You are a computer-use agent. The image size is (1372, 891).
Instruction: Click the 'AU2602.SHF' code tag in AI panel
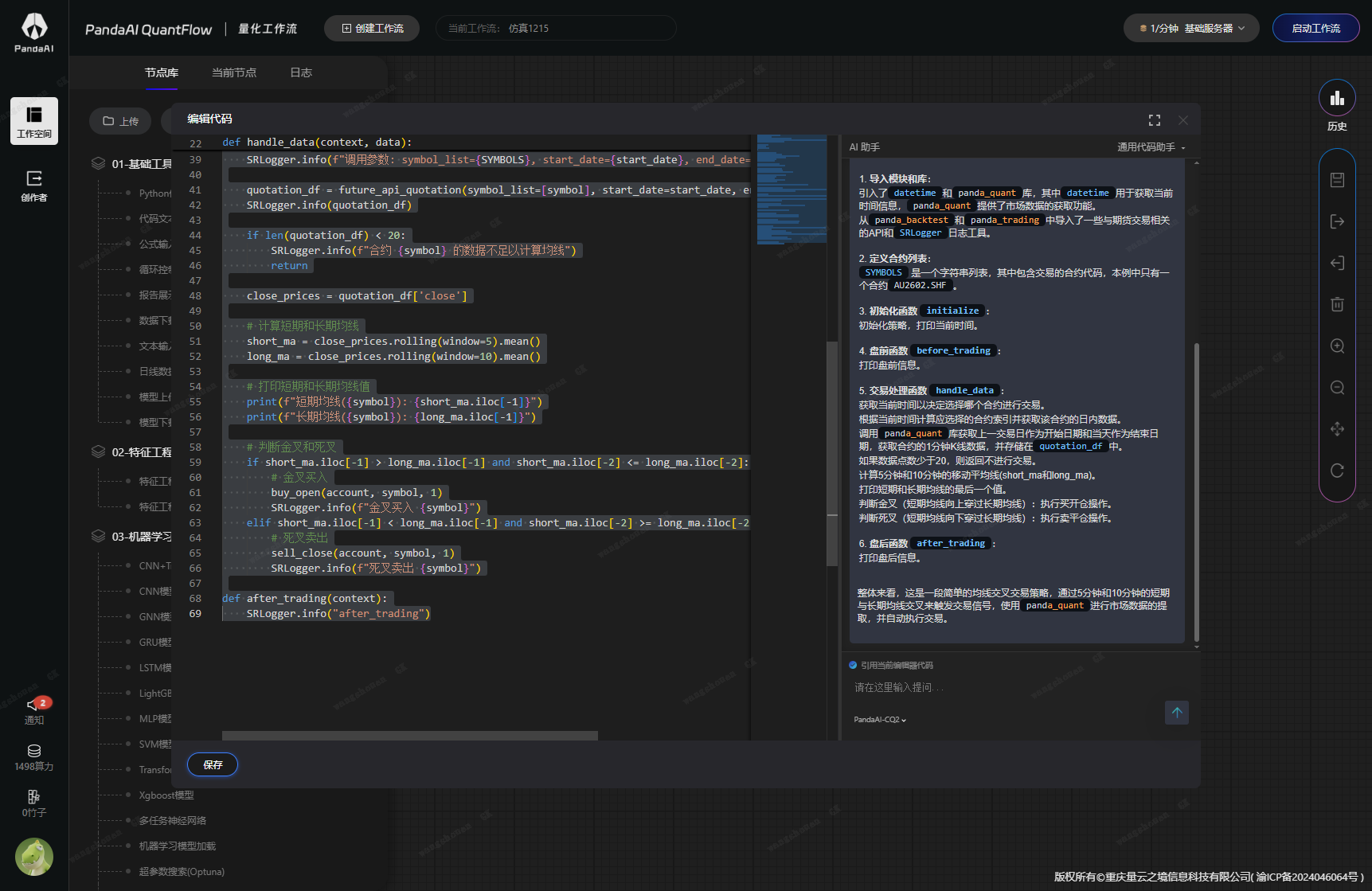(920, 286)
